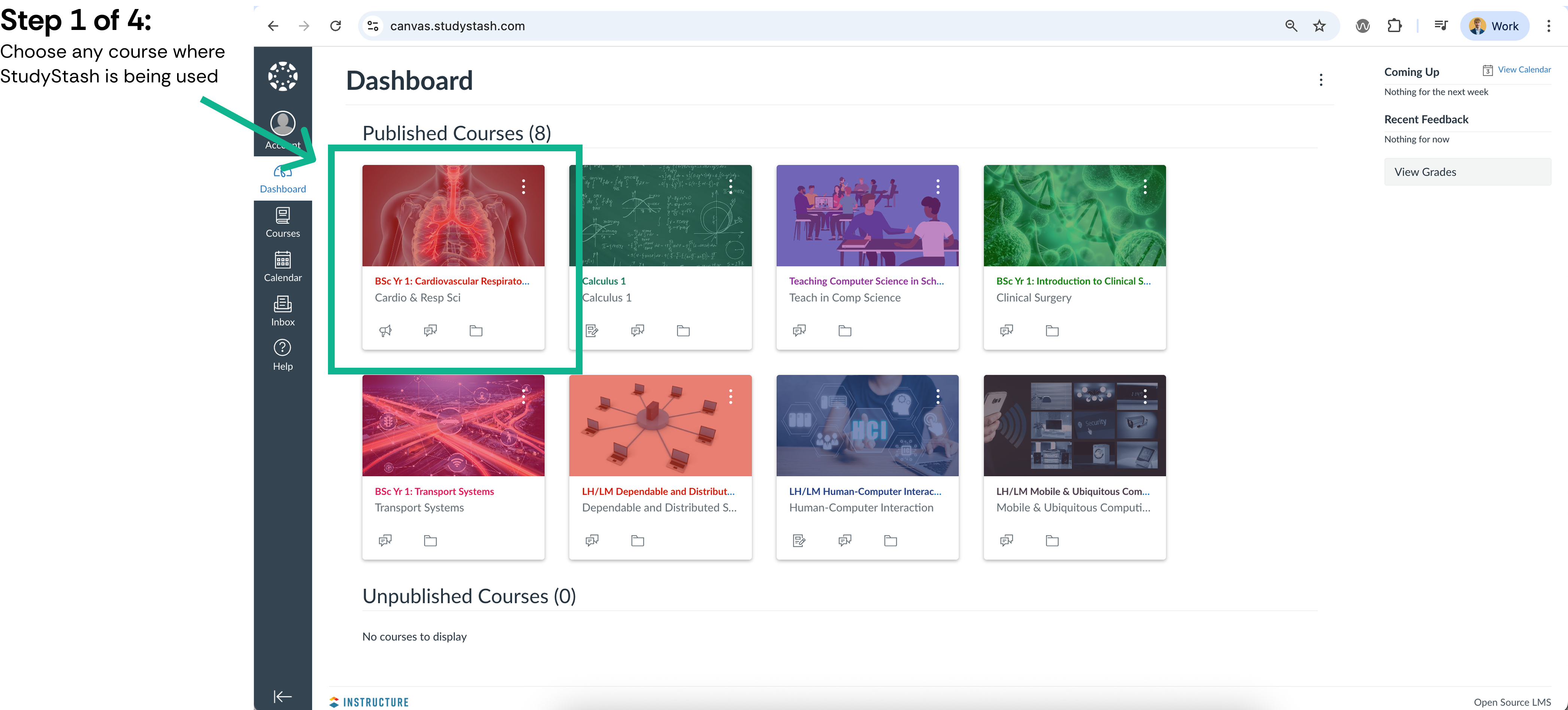Open options menu on Human-Computer Interaction card

(938, 397)
